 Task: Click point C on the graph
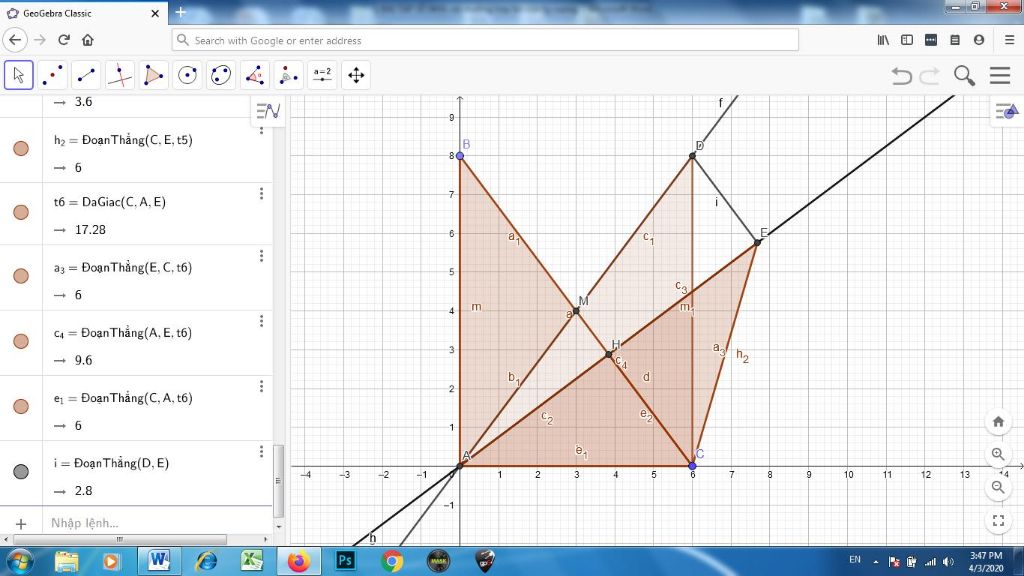(x=693, y=466)
